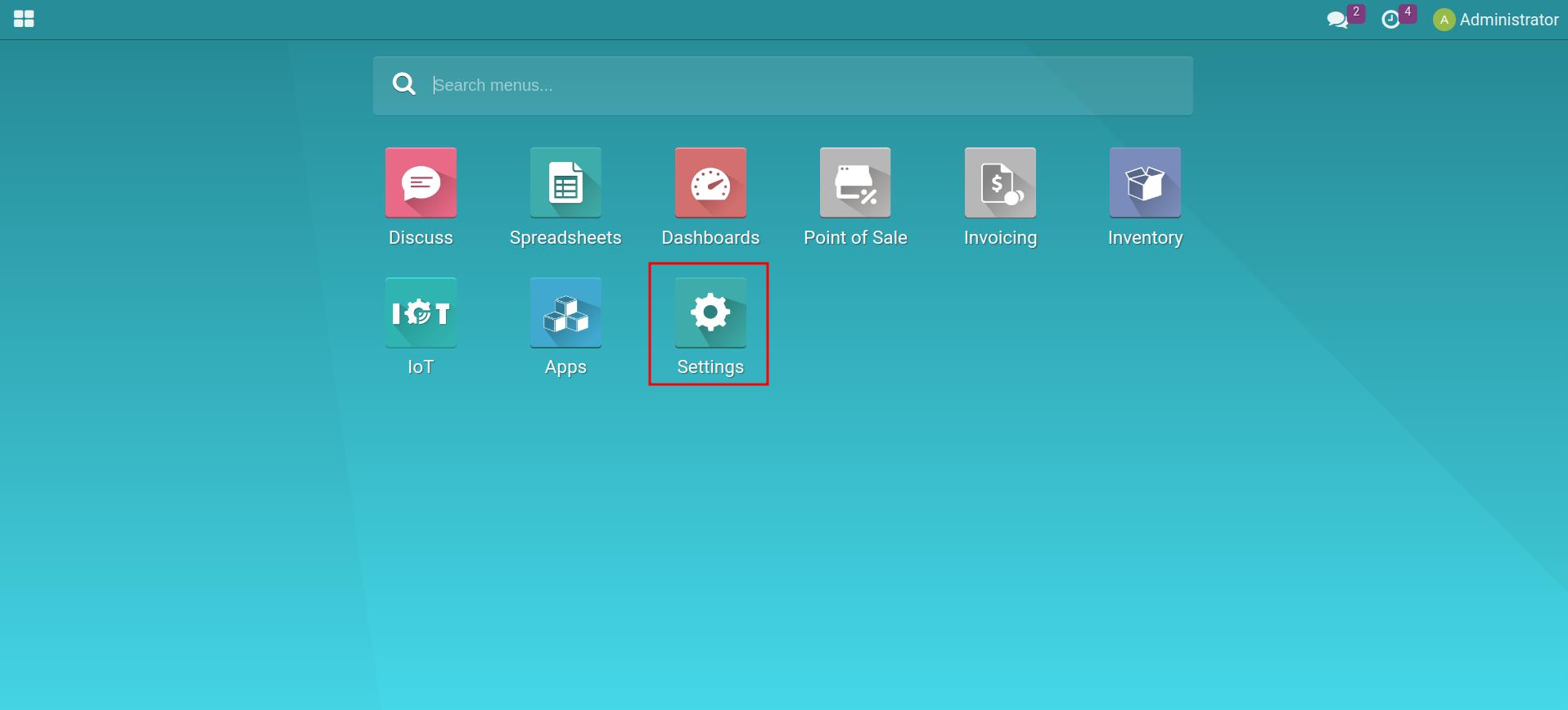The width and height of the screenshot is (1568, 710).
Task: Focus the Search menus field
Action: click(802, 85)
